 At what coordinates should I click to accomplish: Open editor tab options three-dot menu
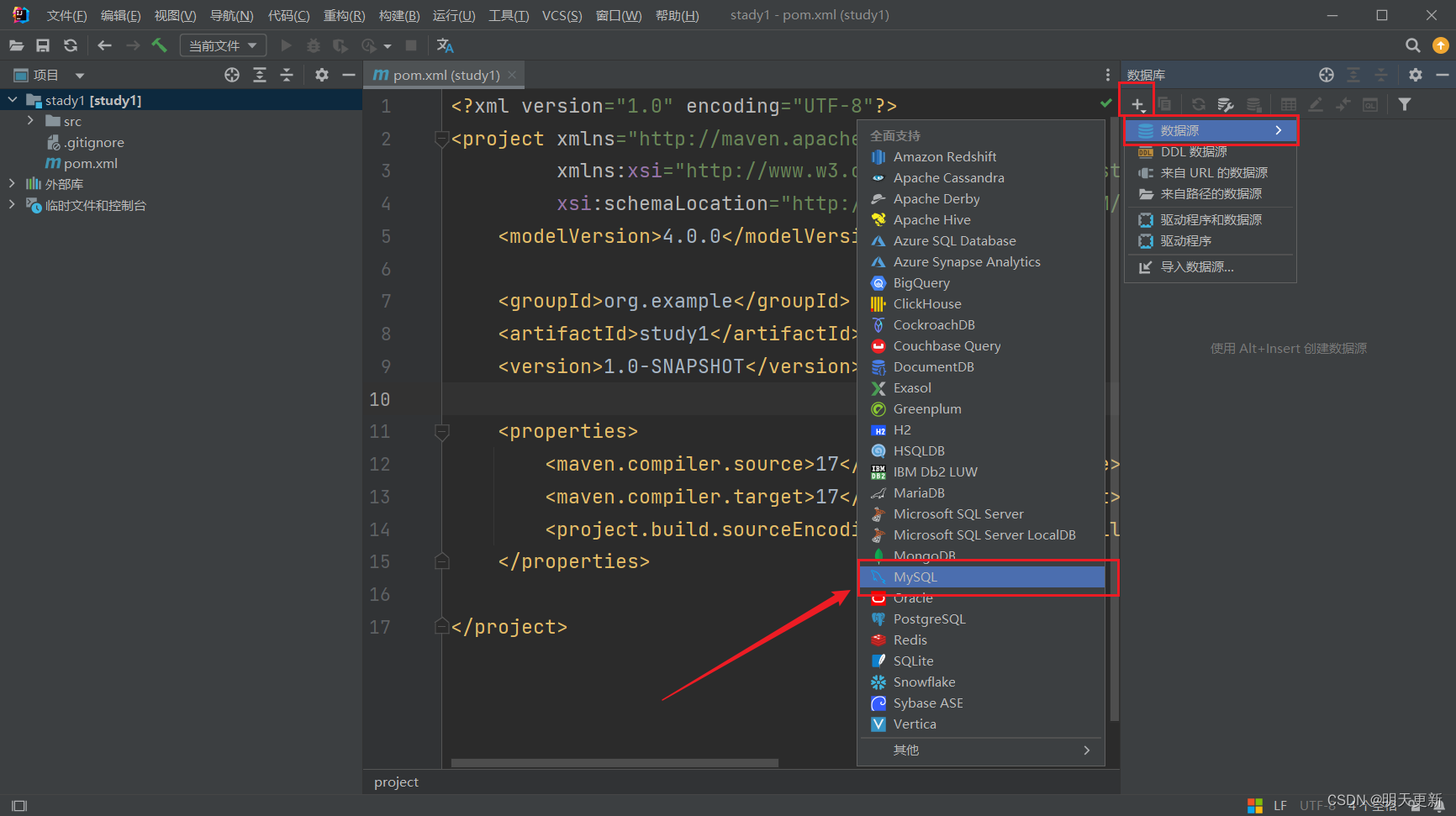tap(1108, 75)
